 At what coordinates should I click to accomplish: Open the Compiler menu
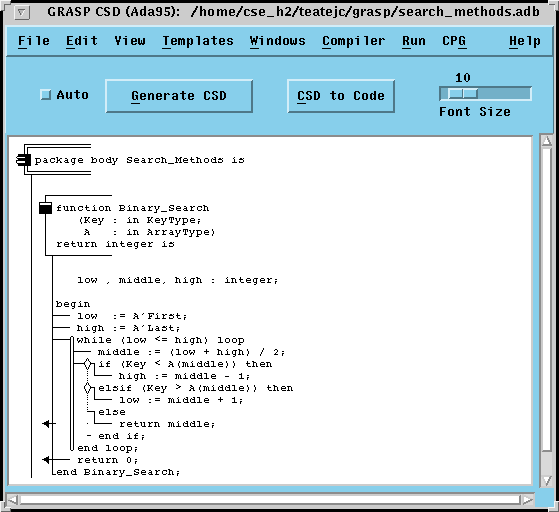point(354,41)
